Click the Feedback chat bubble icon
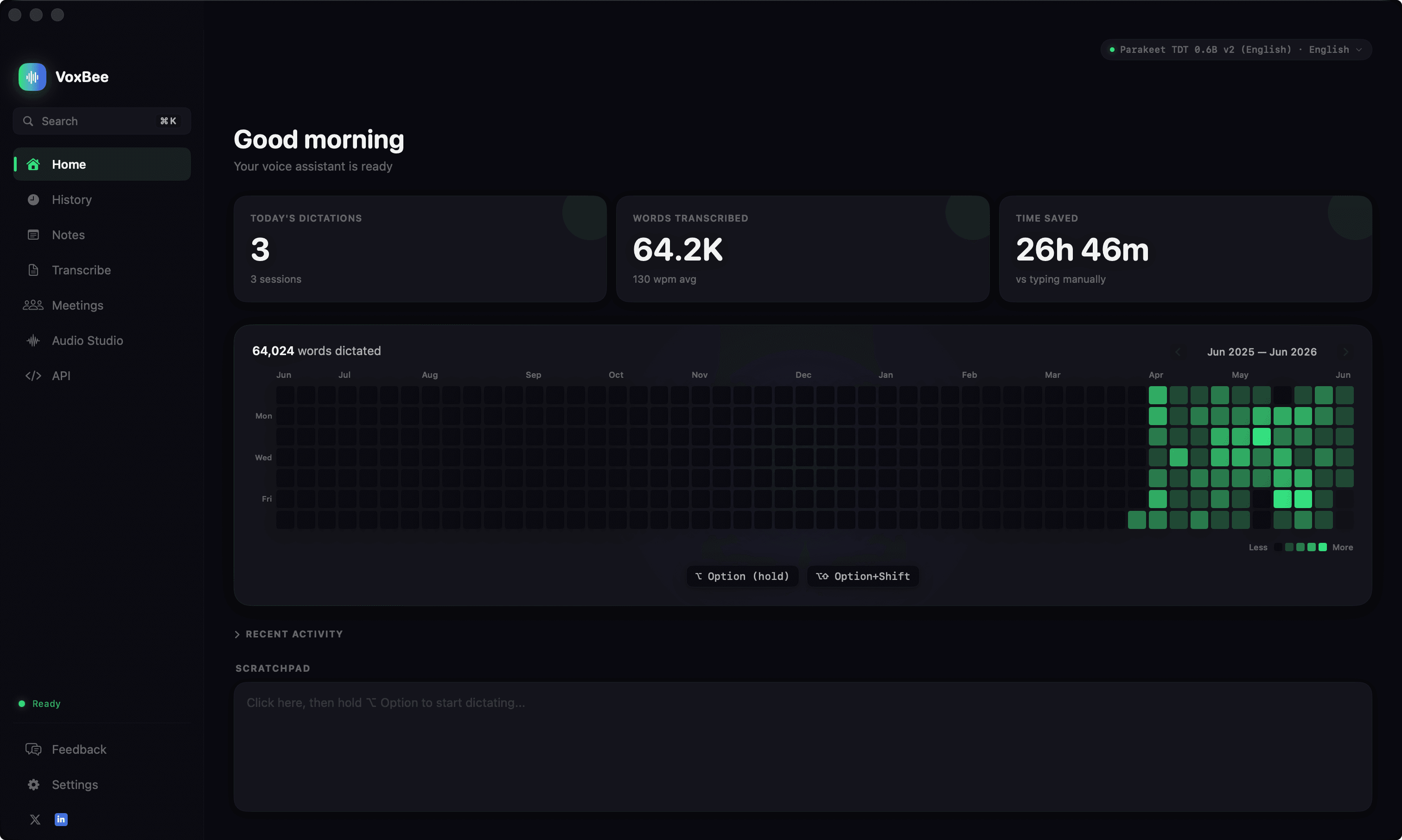Viewport: 1402px width, 840px height. point(33,749)
